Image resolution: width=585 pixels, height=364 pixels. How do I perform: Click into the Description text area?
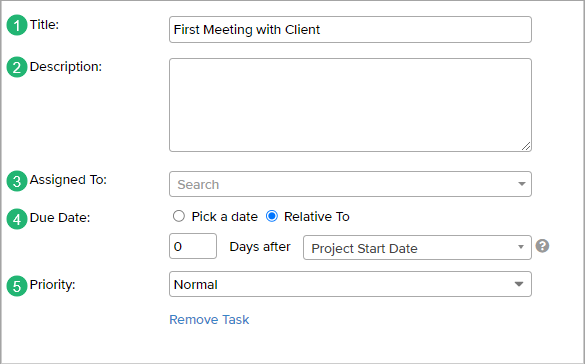coord(350,105)
